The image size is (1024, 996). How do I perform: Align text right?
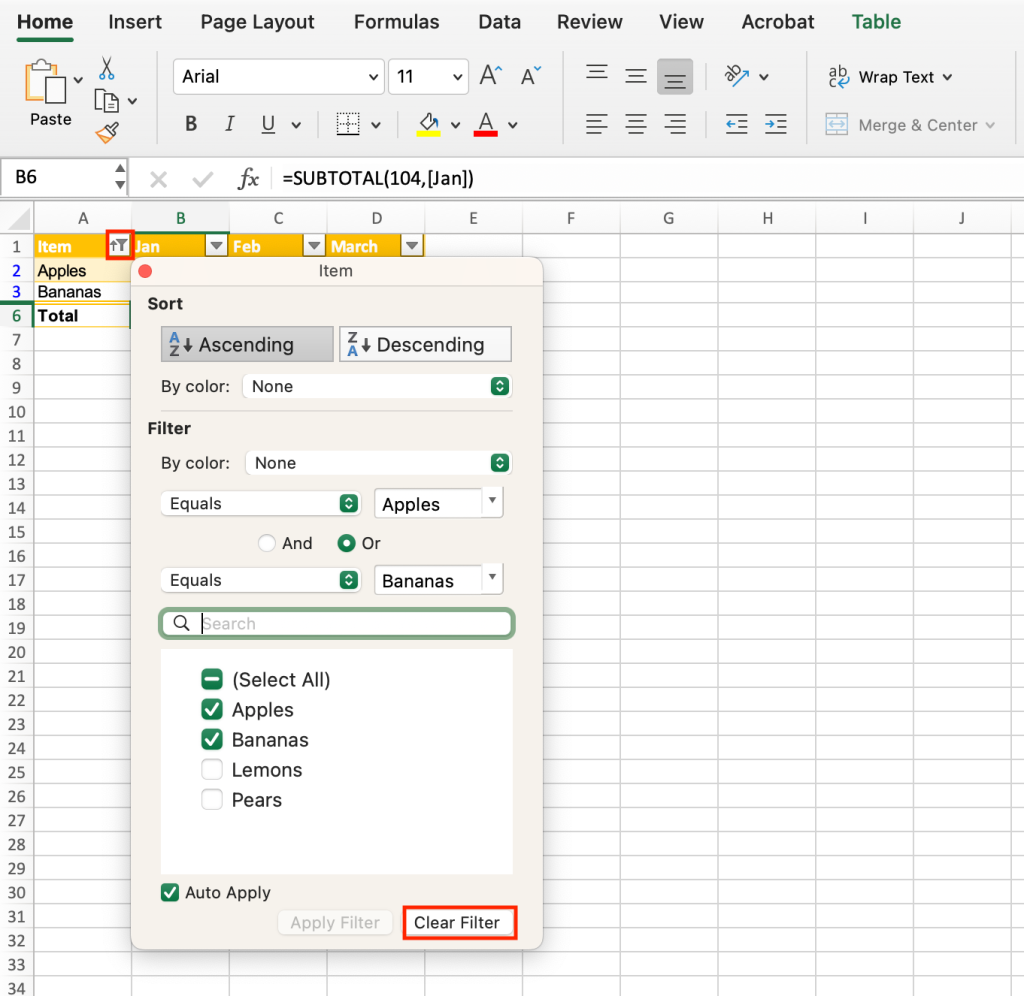675,123
